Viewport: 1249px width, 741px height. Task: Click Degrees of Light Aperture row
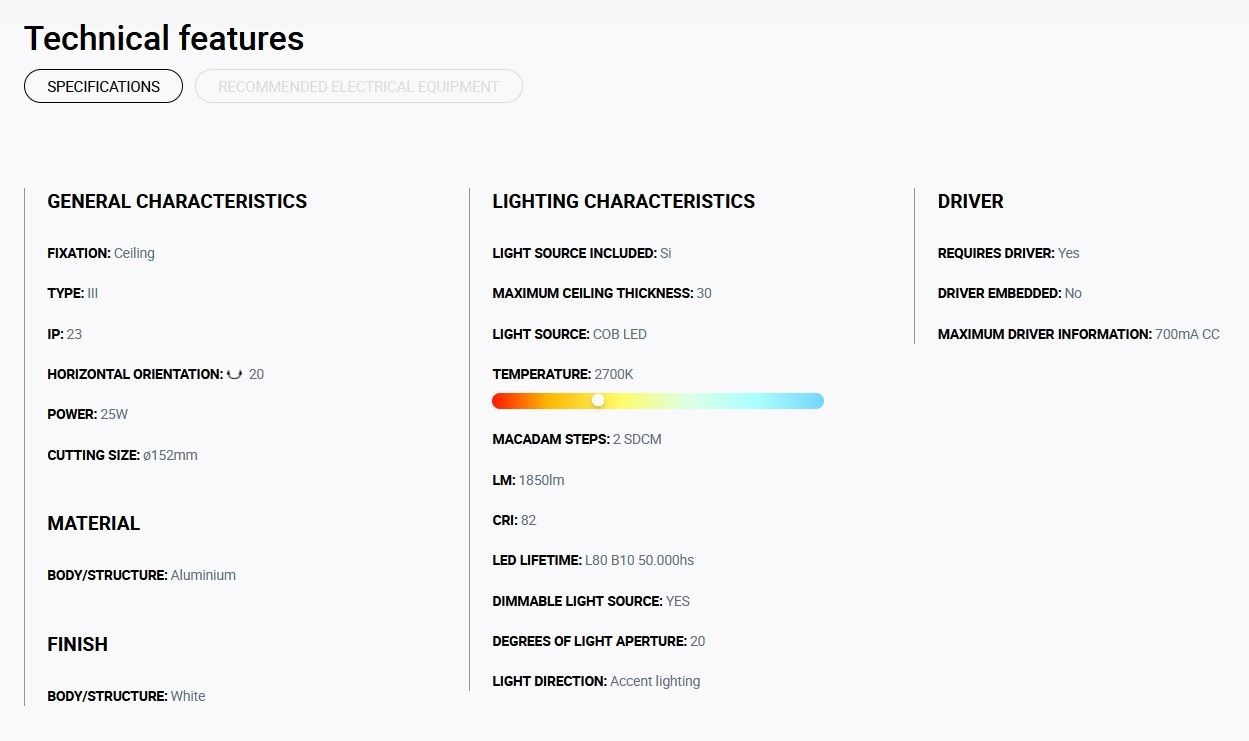(x=599, y=641)
